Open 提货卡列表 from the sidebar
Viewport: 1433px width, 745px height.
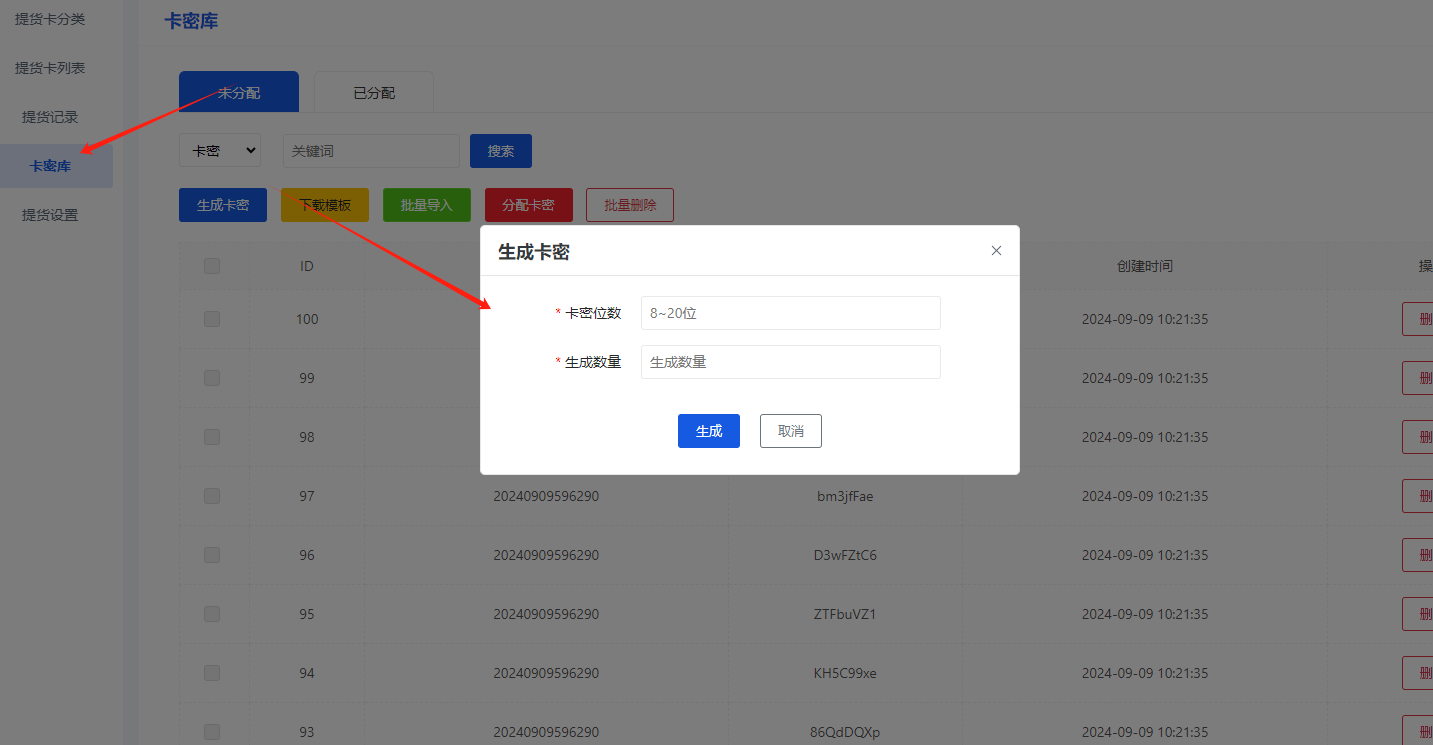point(48,67)
